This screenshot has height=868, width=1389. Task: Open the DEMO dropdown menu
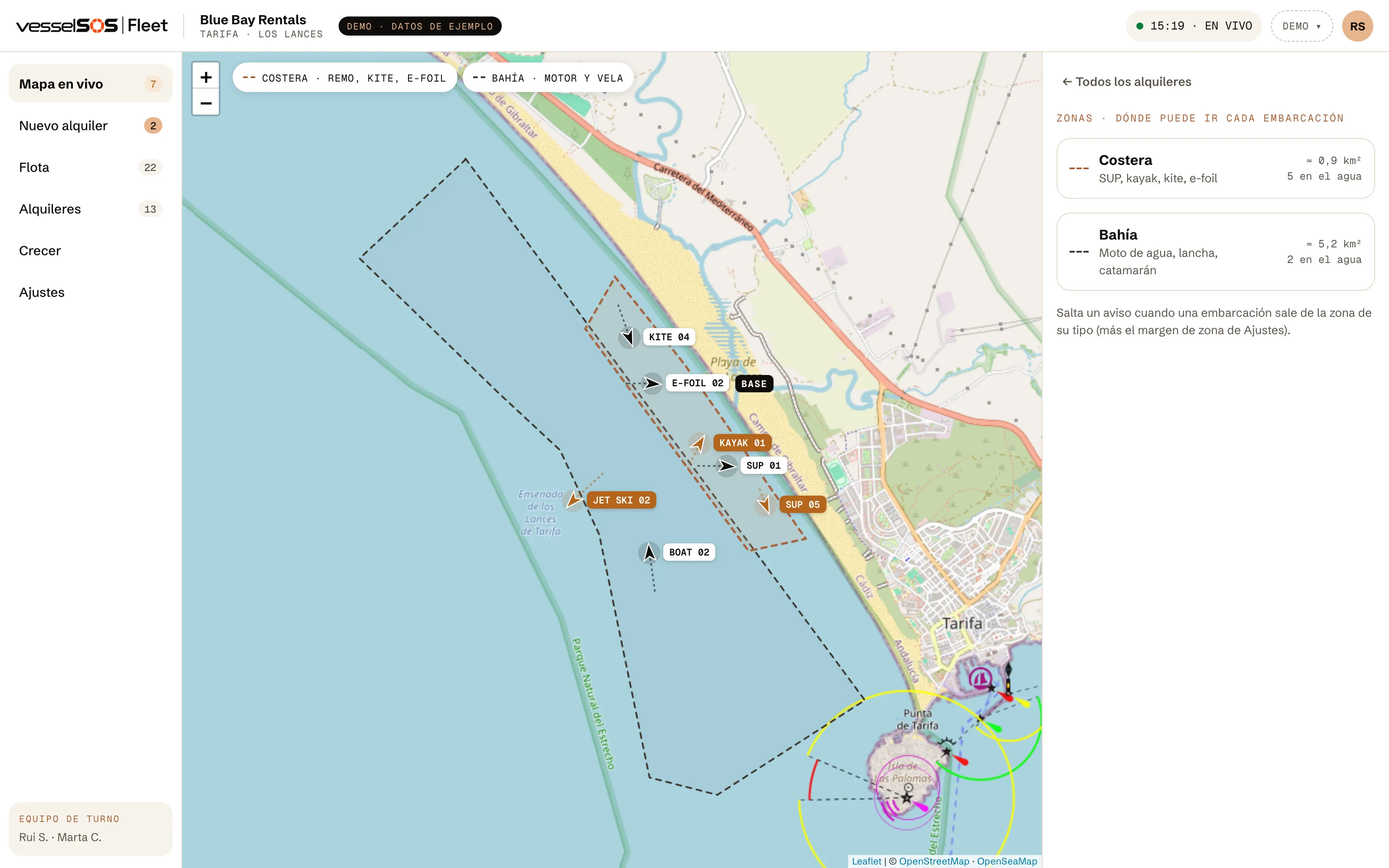(x=1301, y=26)
